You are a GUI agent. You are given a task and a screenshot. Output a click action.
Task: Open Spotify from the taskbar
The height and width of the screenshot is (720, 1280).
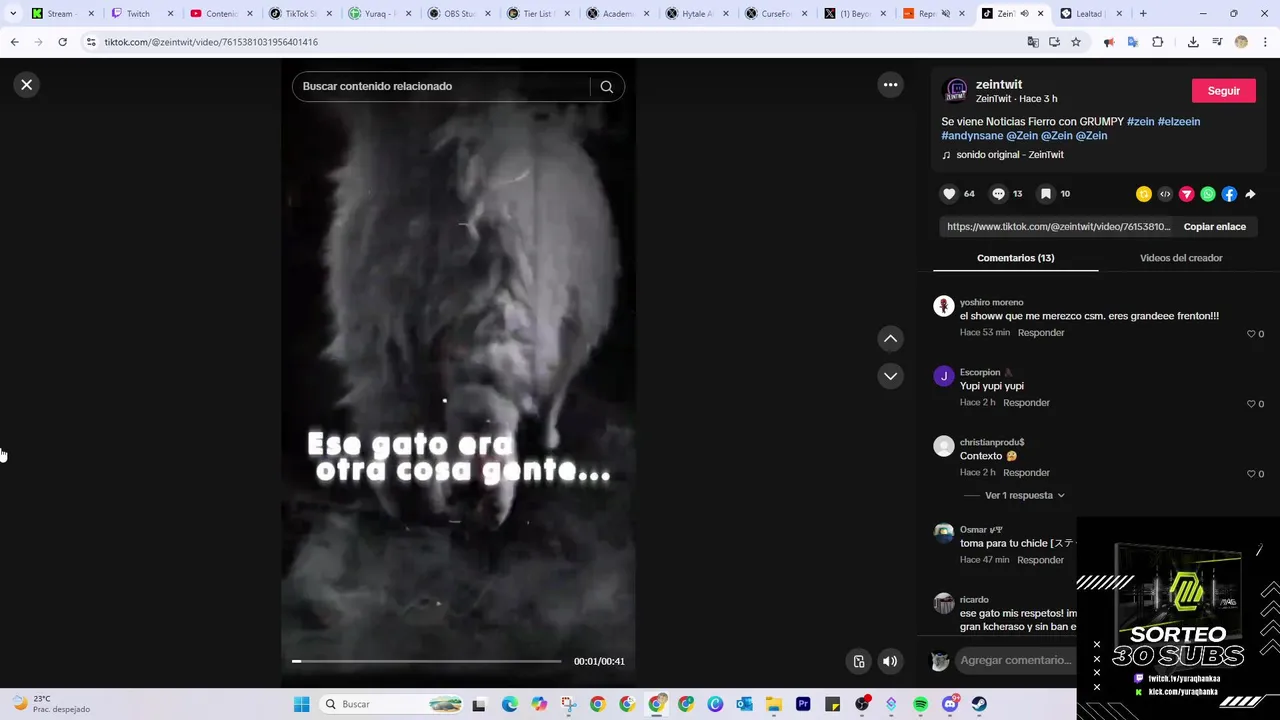(x=921, y=704)
